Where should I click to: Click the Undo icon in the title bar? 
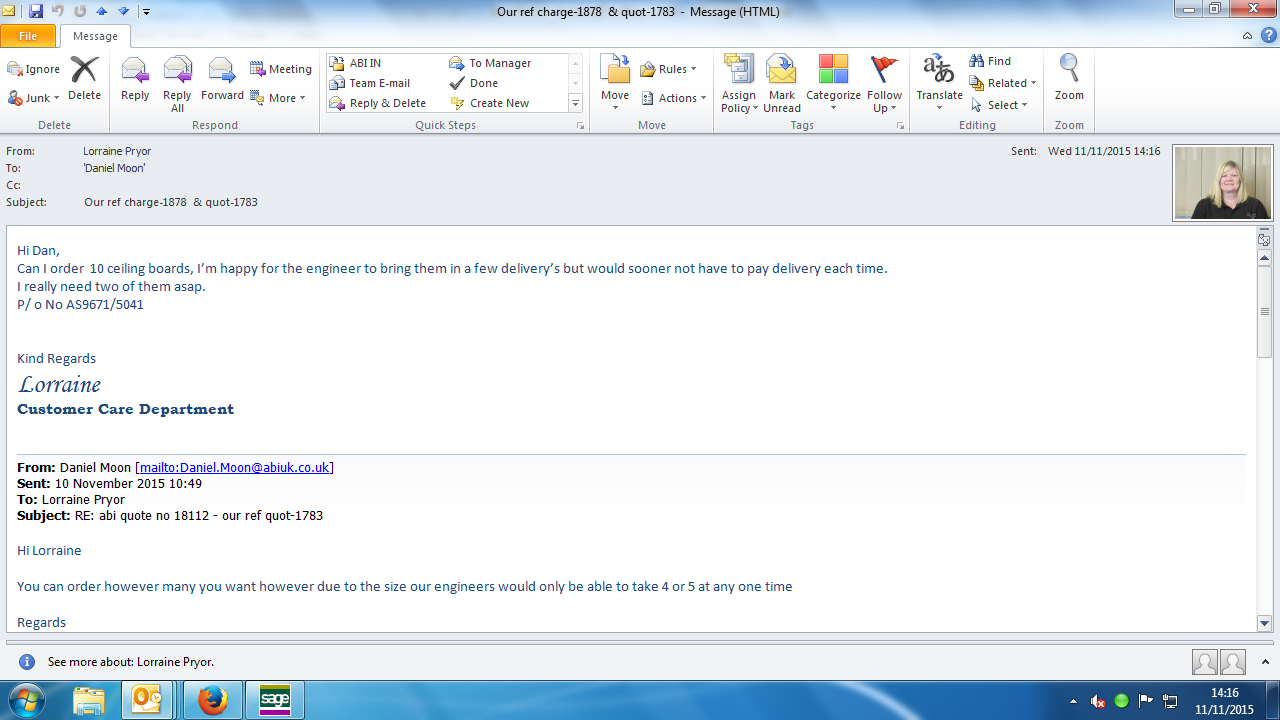[58, 11]
